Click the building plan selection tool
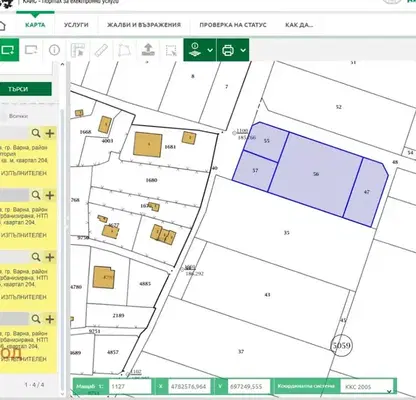416x400 pixels. (78, 50)
